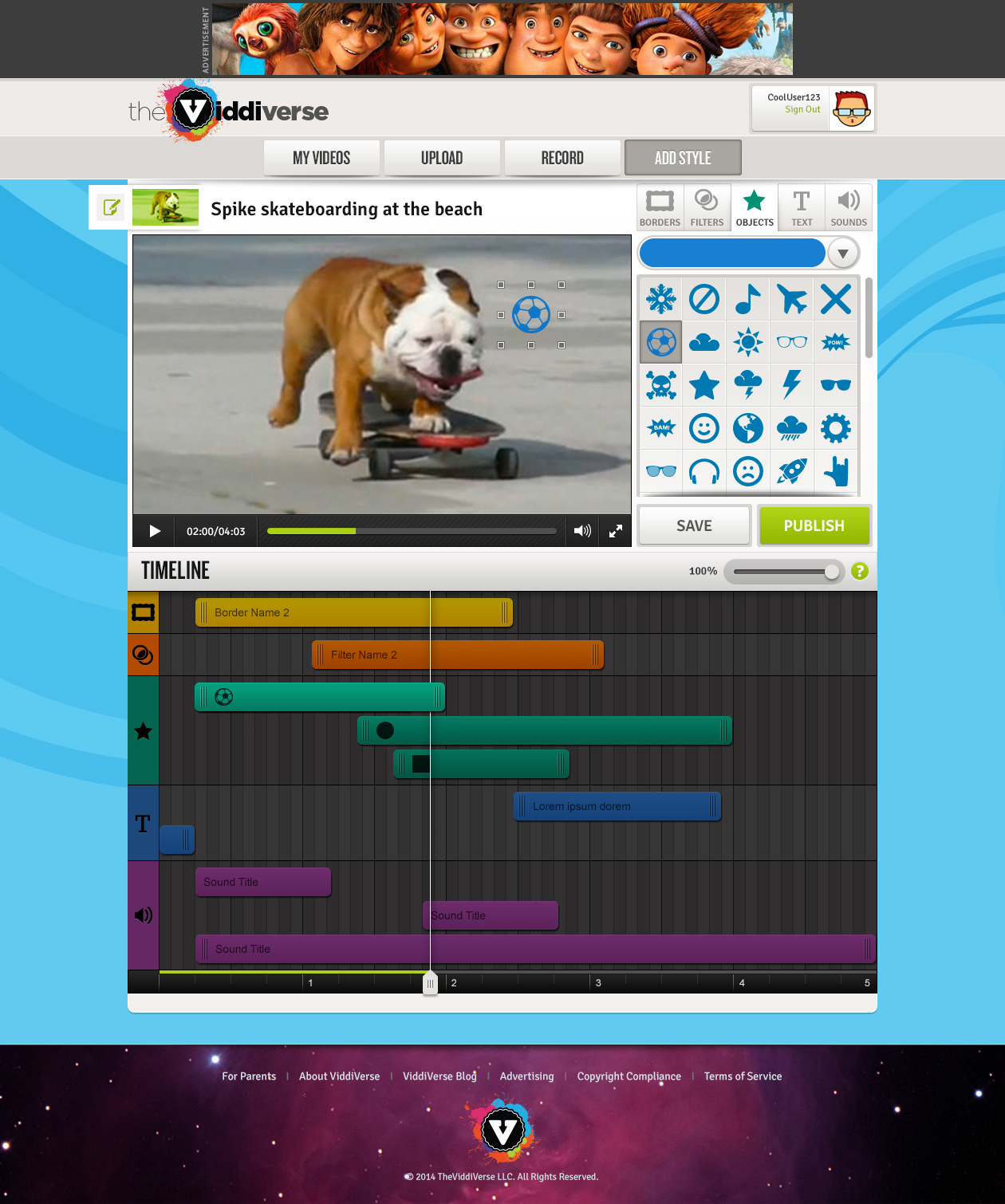Choose the airplane object icon
This screenshot has width=1005, height=1204.
click(x=792, y=300)
